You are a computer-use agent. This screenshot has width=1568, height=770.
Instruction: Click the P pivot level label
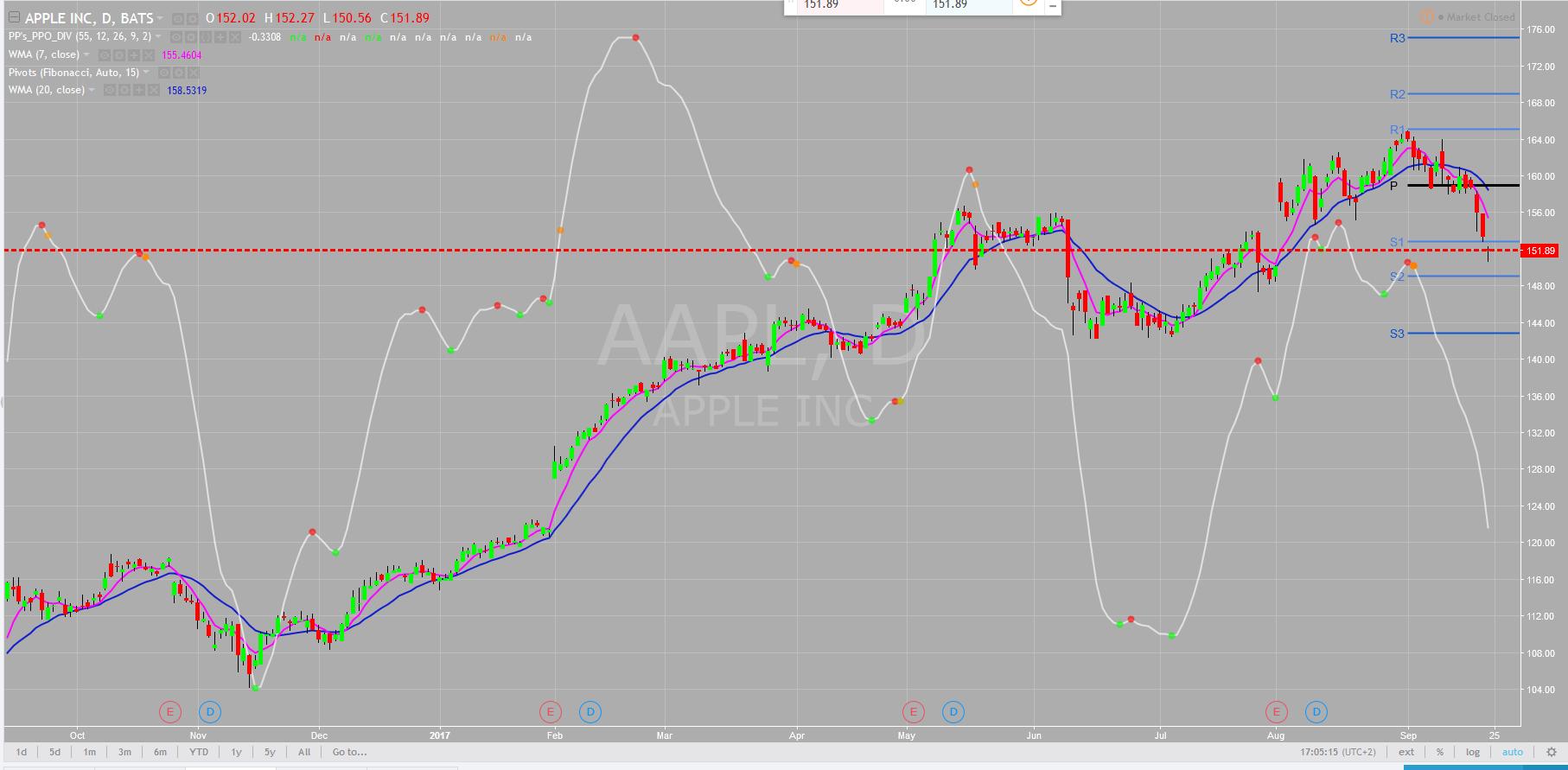[x=1393, y=186]
